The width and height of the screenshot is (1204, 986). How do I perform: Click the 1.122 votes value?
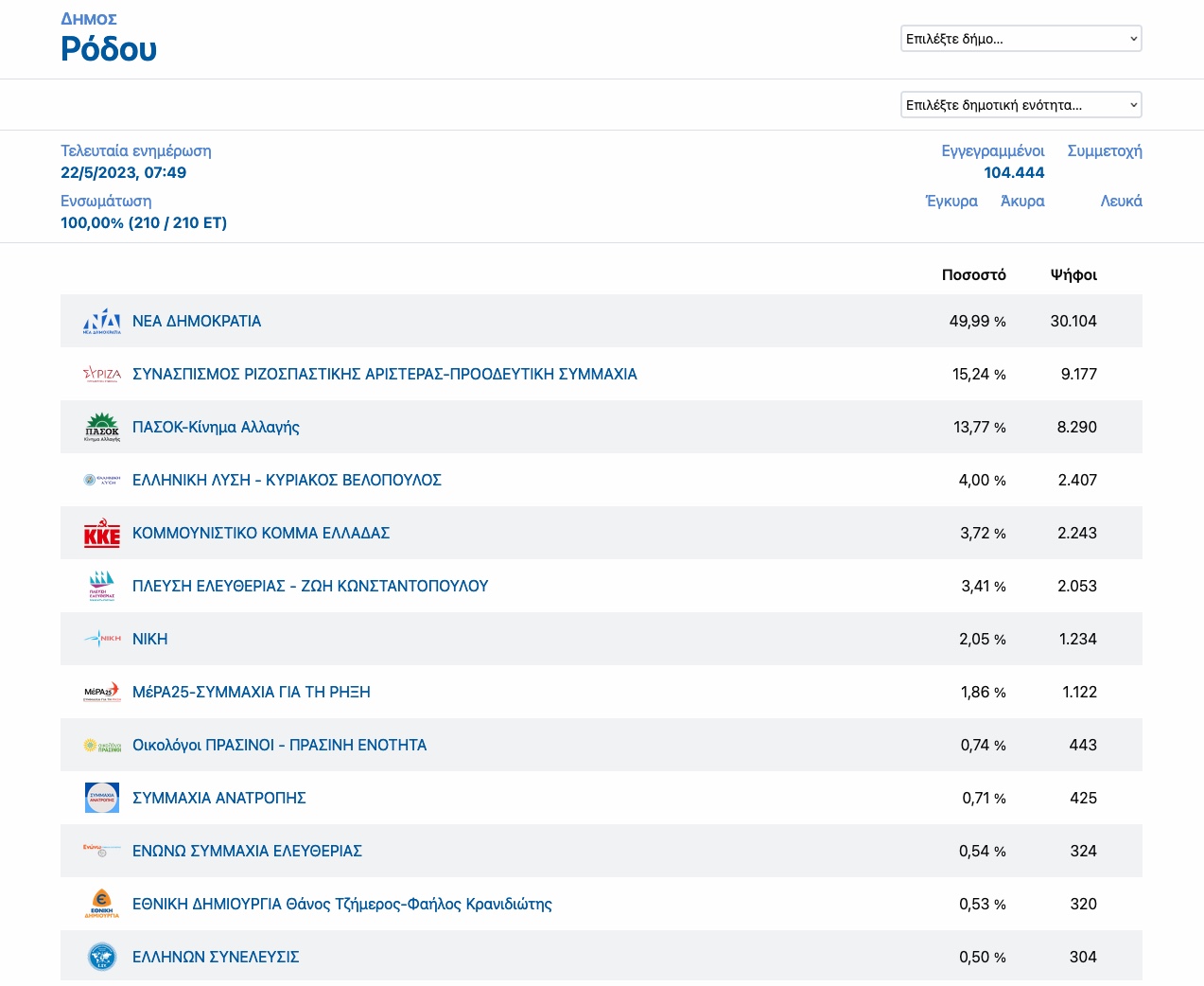pos(1080,692)
